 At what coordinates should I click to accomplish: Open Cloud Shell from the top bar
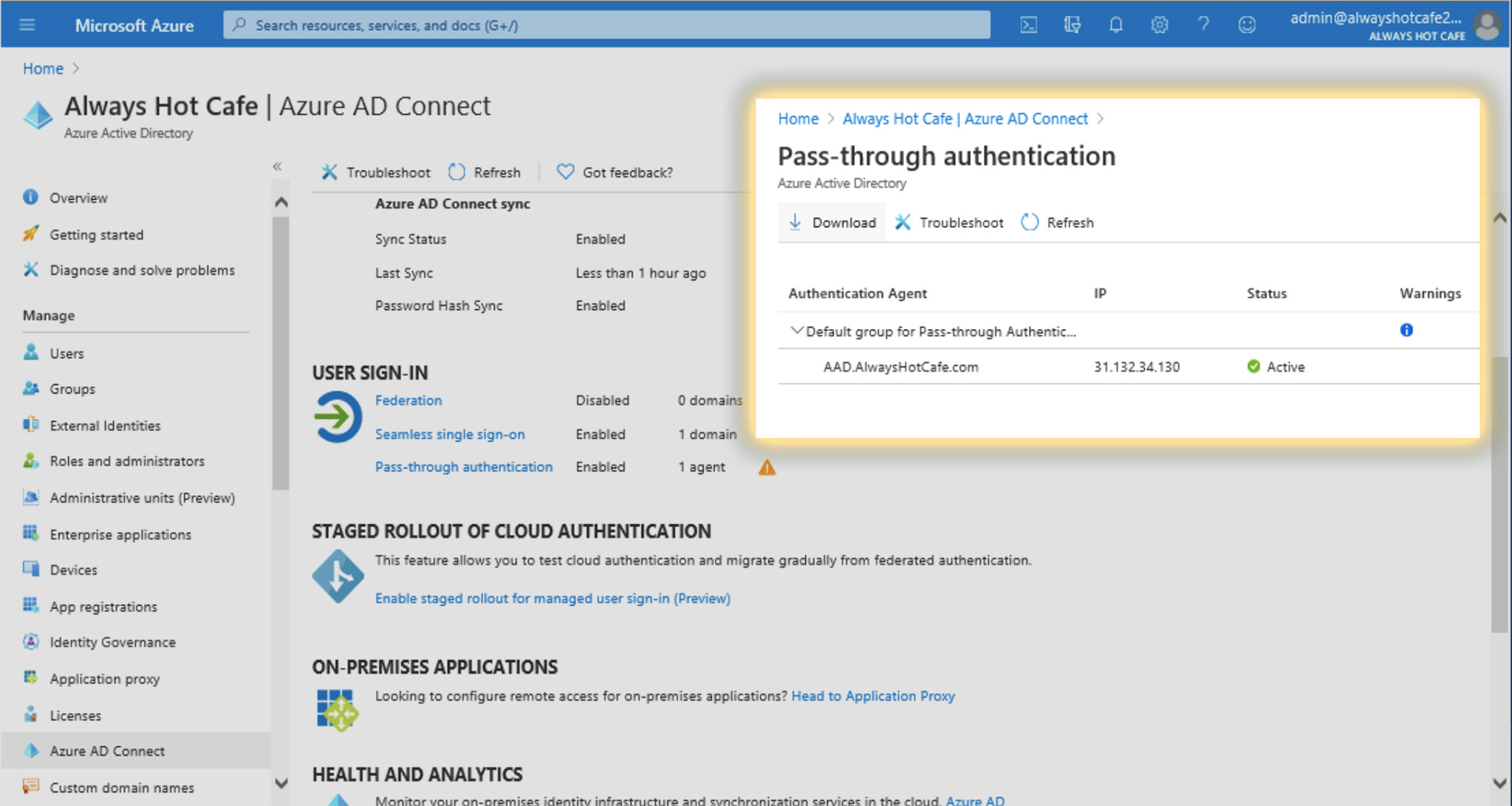(1028, 24)
